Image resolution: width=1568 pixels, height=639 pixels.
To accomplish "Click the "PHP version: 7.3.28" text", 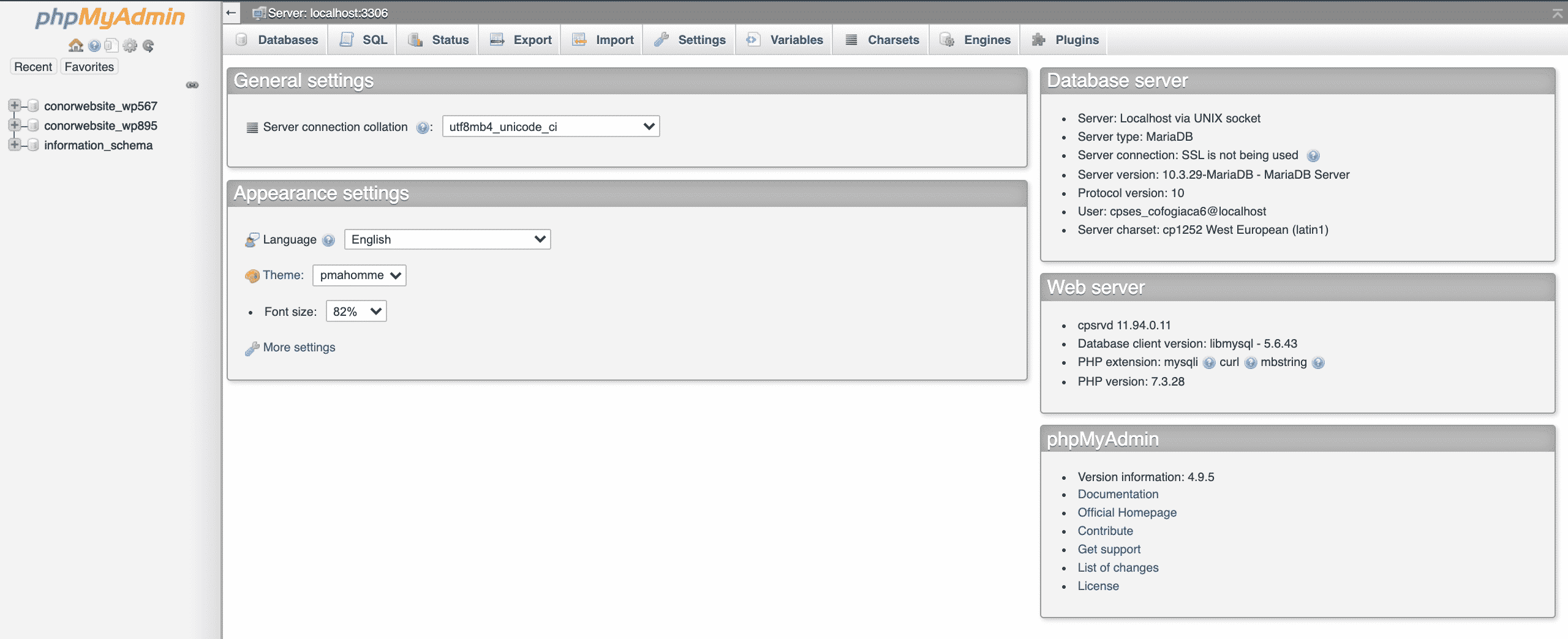I will point(1131,382).
